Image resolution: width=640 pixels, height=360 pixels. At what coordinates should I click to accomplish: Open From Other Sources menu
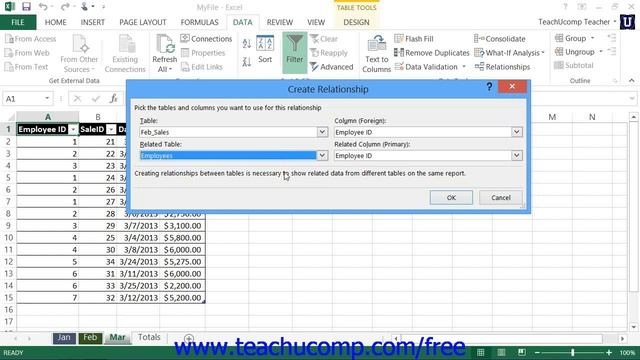coord(79,54)
